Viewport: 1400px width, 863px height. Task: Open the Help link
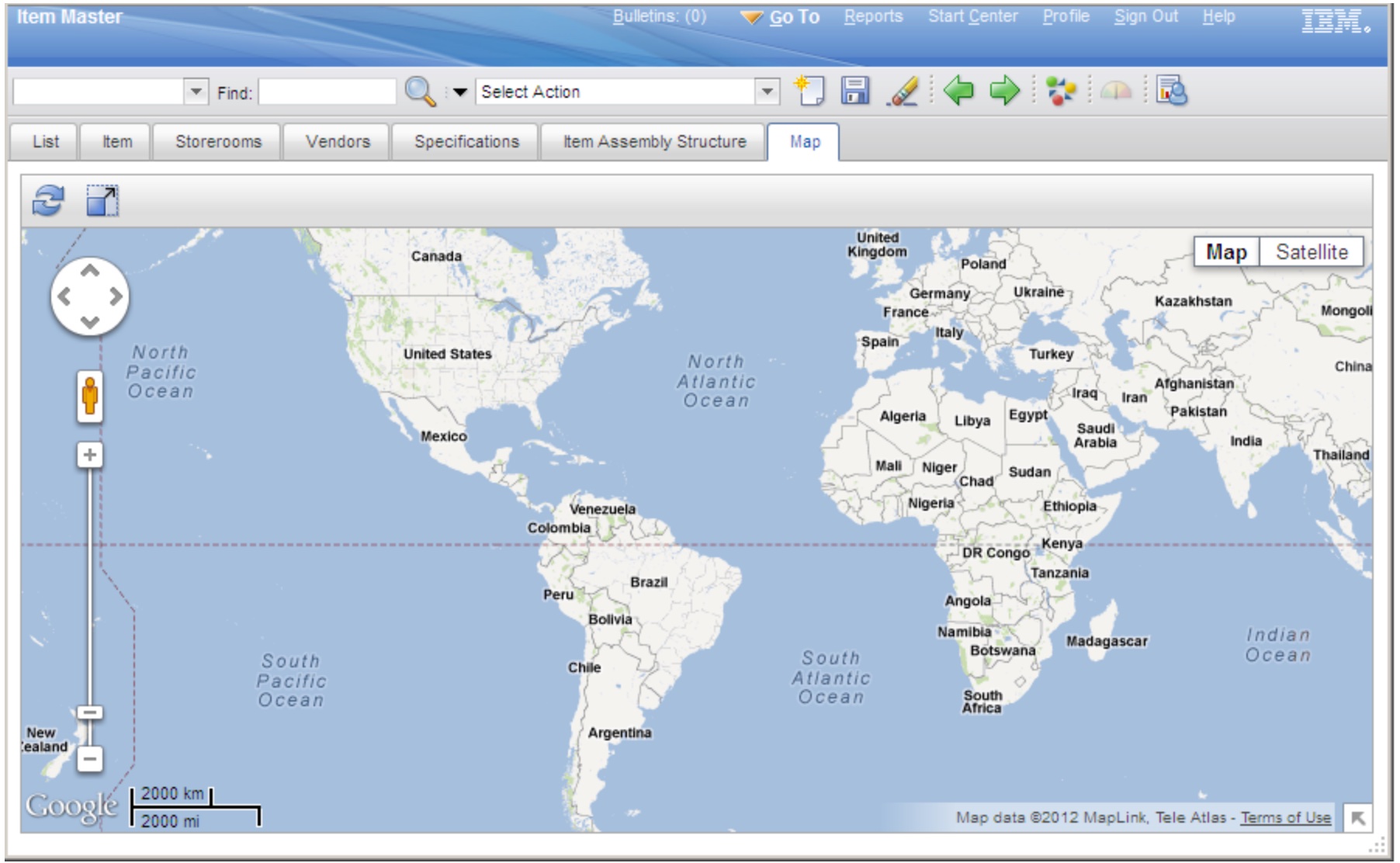pyautogui.click(x=1219, y=16)
